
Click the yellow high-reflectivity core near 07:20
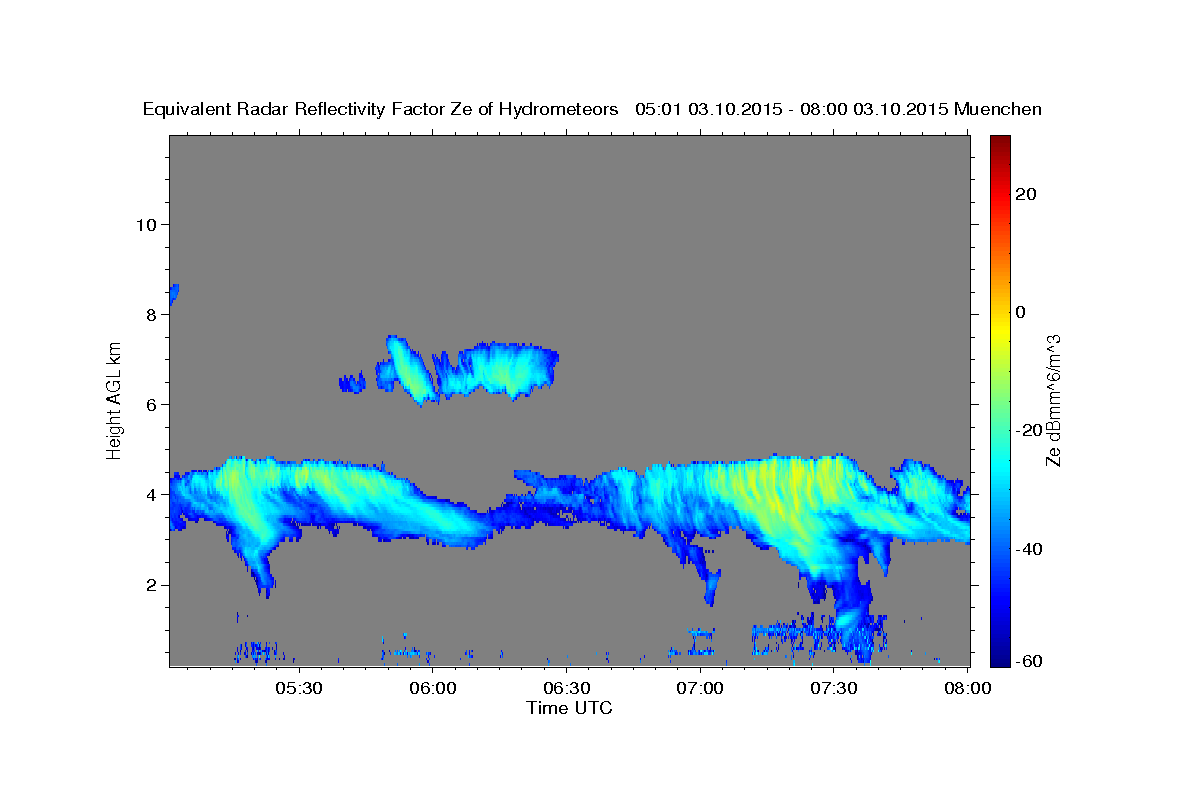click(x=790, y=490)
